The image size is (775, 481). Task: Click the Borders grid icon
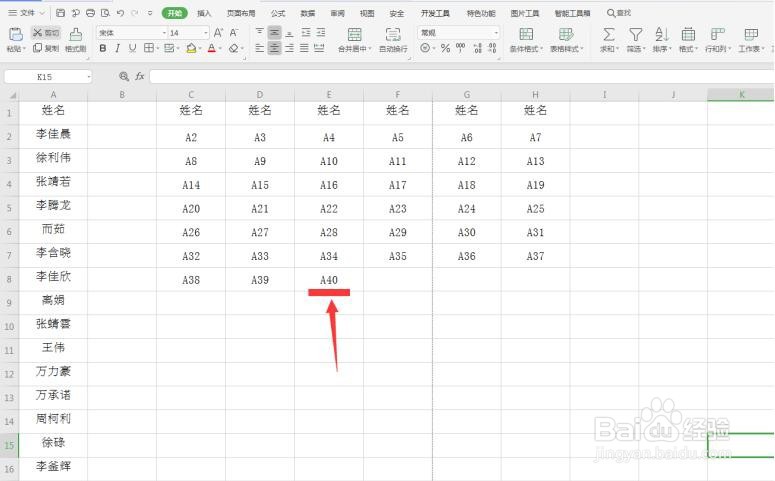pyautogui.click(x=148, y=48)
